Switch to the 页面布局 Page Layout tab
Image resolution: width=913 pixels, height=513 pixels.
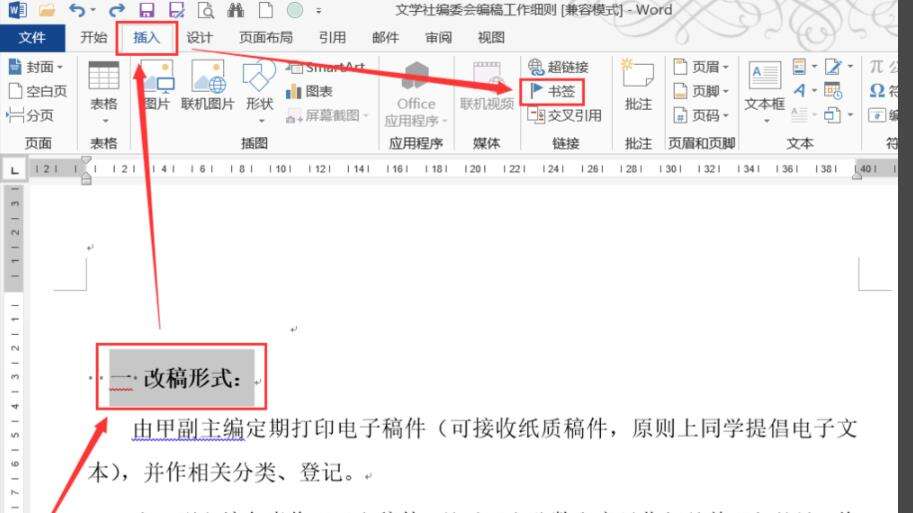266,38
